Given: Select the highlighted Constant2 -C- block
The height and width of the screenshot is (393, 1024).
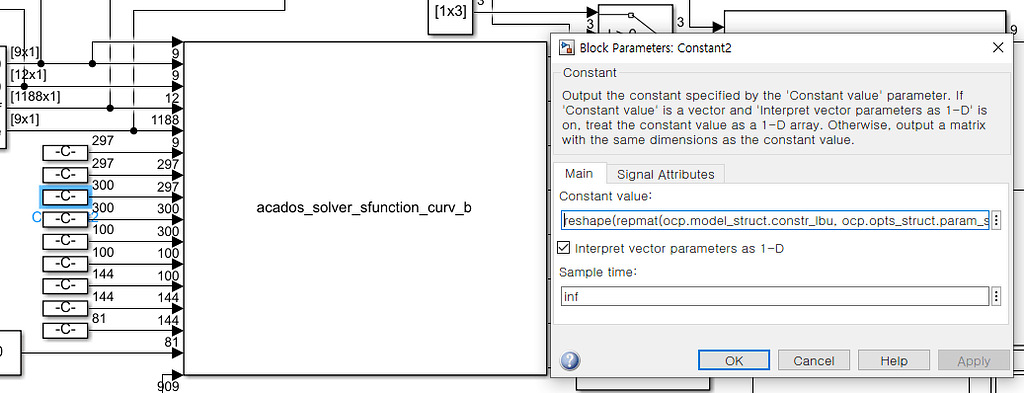Looking at the screenshot, I should (x=65, y=196).
